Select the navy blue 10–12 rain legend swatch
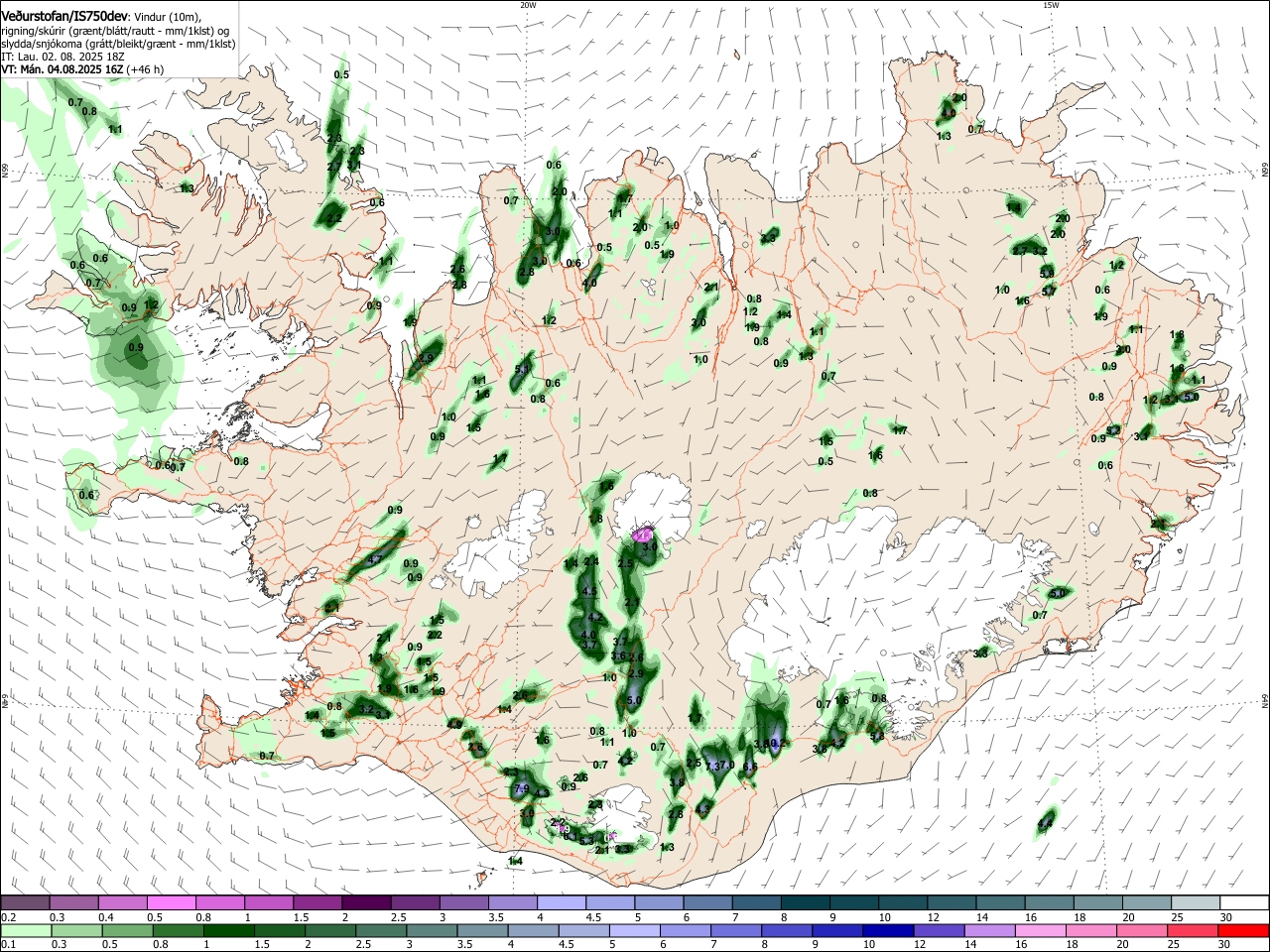The width and height of the screenshot is (1270, 952). pyautogui.click(x=888, y=930)
